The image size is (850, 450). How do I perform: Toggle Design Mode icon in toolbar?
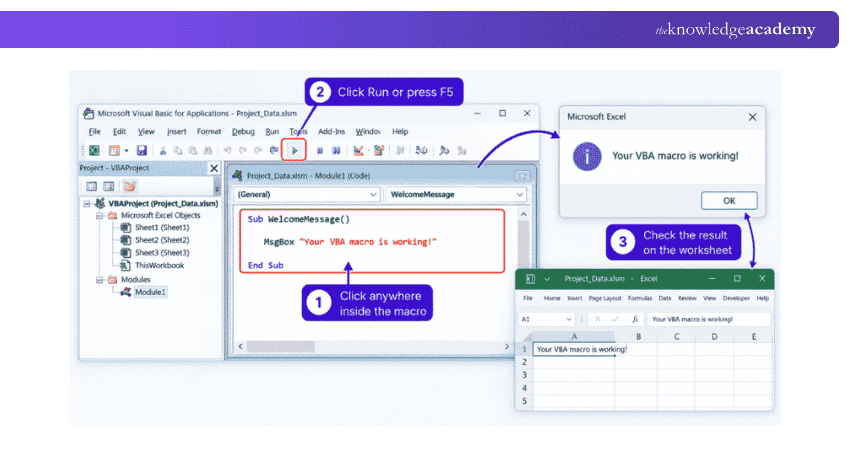[x=358, y=150]
